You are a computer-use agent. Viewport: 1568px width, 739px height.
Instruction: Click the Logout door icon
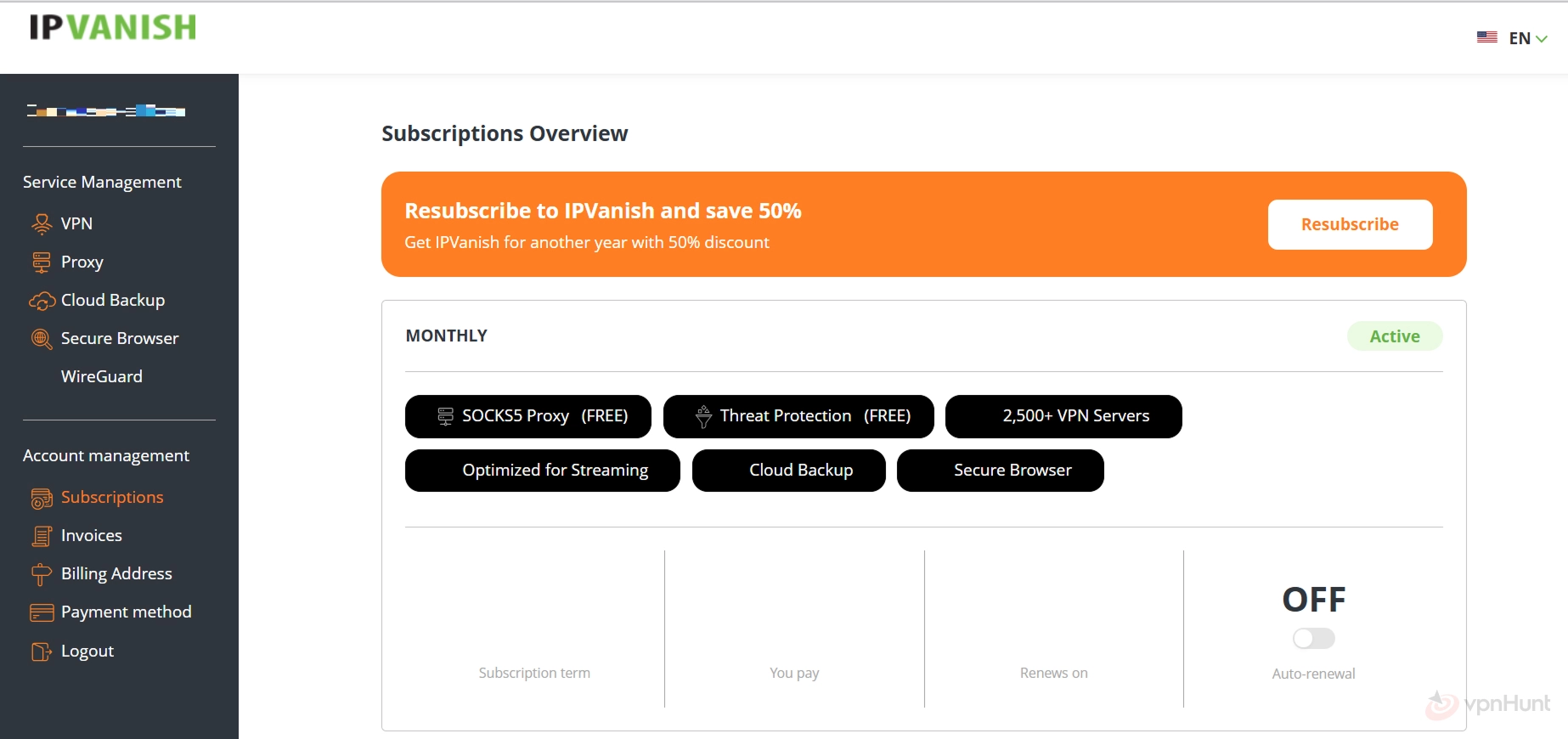pos(41,652)
